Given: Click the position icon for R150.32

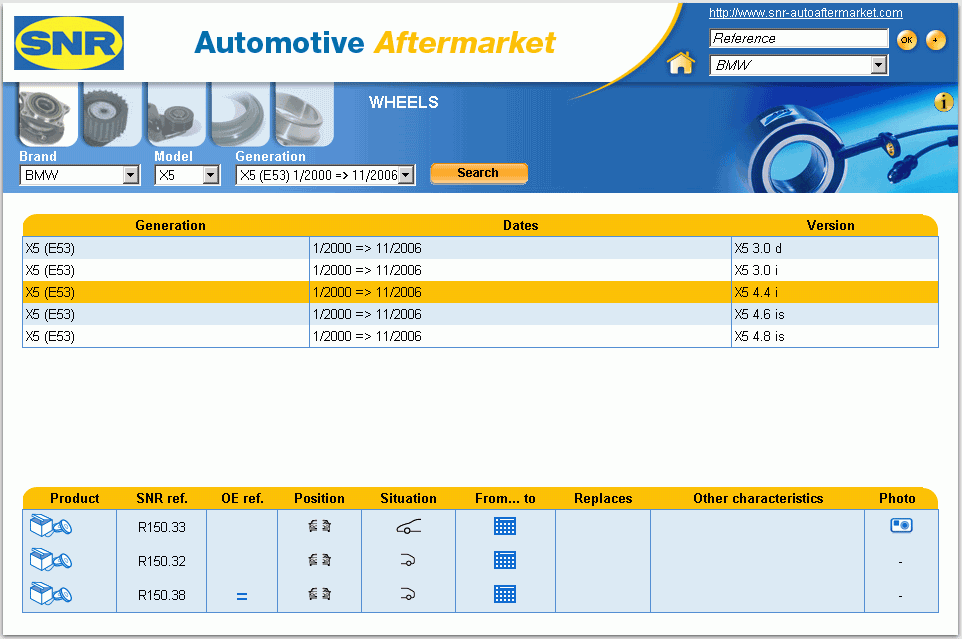Looking at the screenshot, I should point(320,560).
